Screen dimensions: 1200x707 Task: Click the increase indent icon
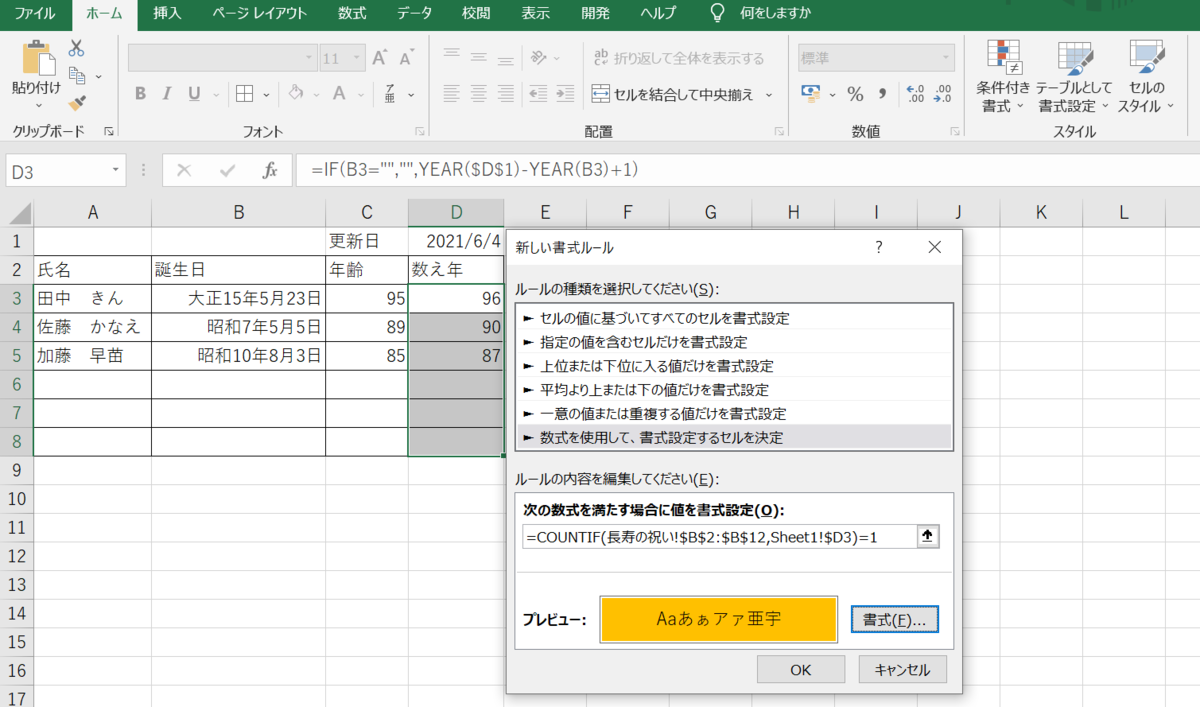pos(566,94)
